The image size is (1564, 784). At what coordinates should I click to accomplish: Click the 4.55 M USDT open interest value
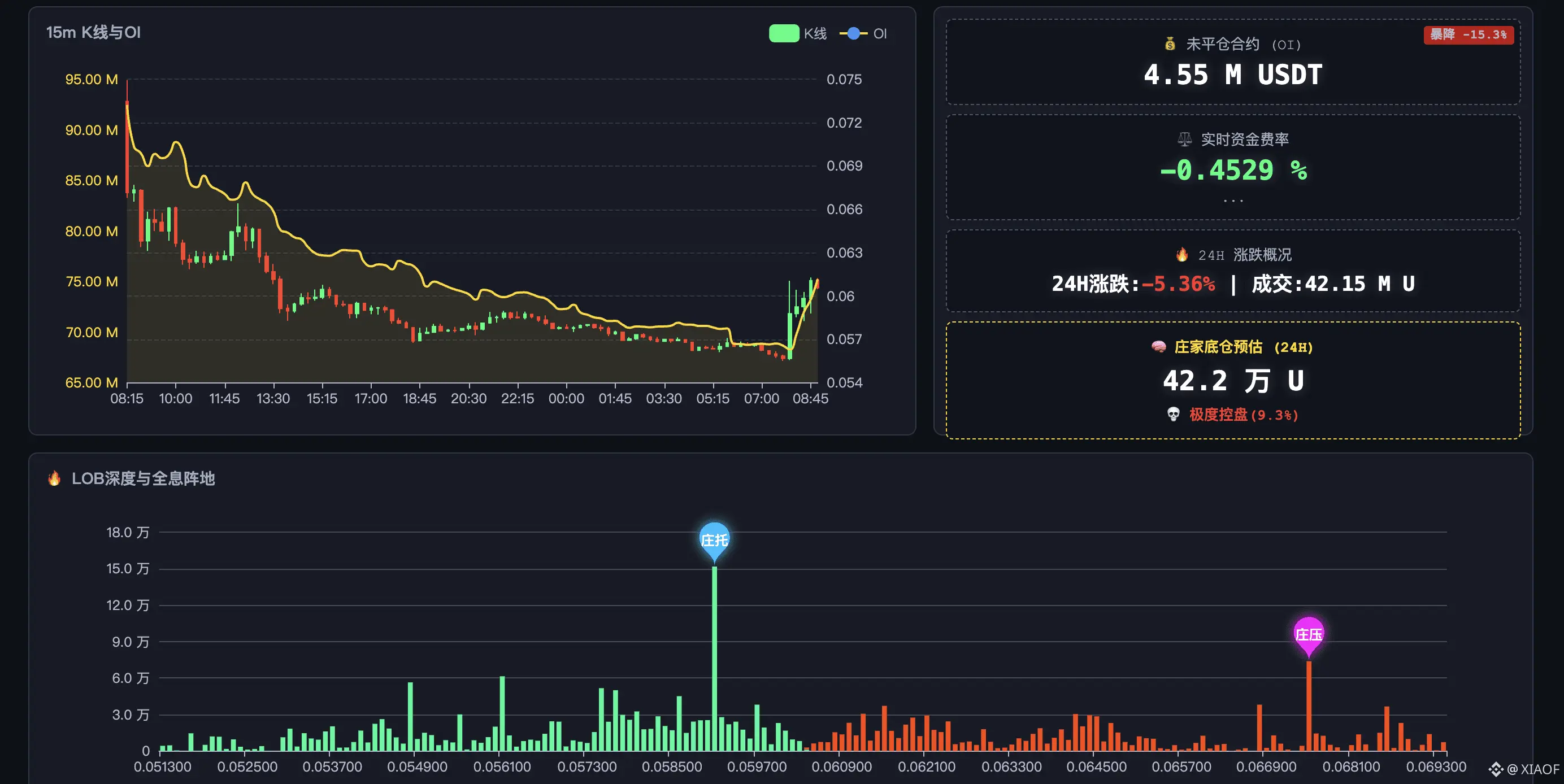click(x=1232, y=75)
